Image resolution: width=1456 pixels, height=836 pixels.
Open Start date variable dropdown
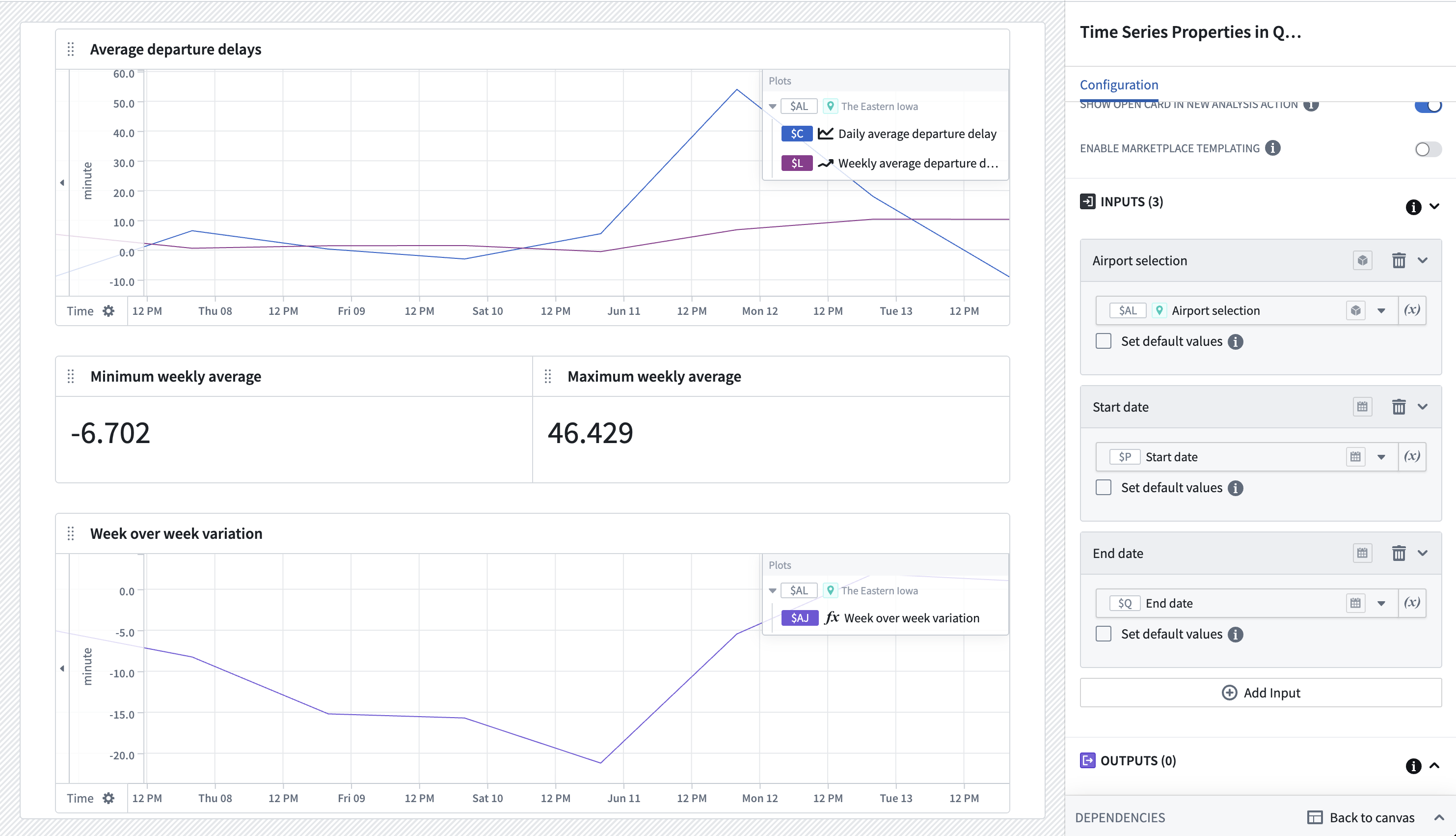click(x=1382, y=457)
